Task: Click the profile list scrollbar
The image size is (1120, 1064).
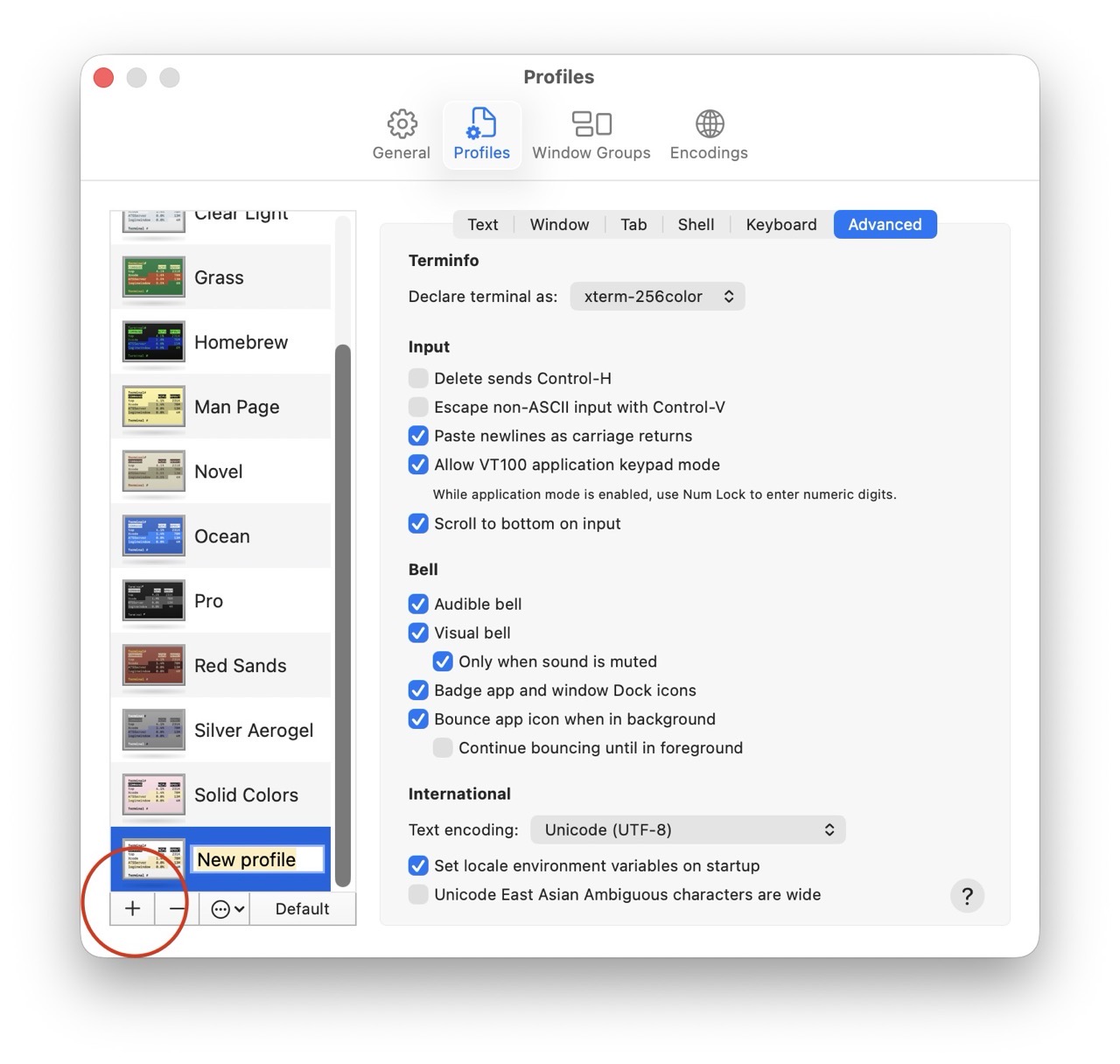Action: tap(343, 616)
